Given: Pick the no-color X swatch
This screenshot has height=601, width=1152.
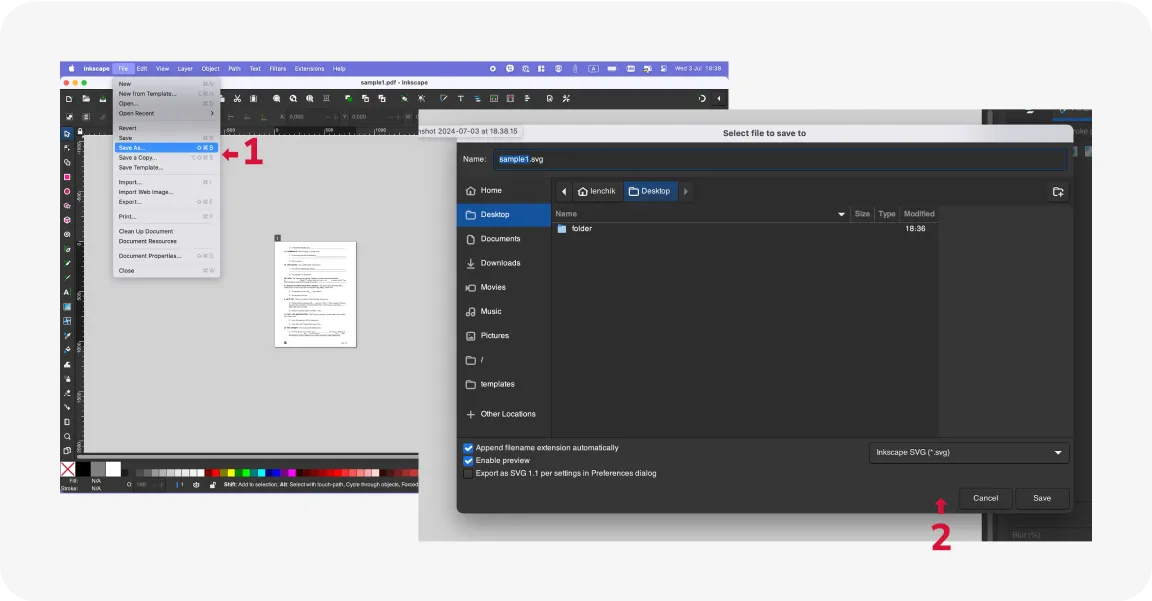Looking at the screenshot, I should pos(68,469).
